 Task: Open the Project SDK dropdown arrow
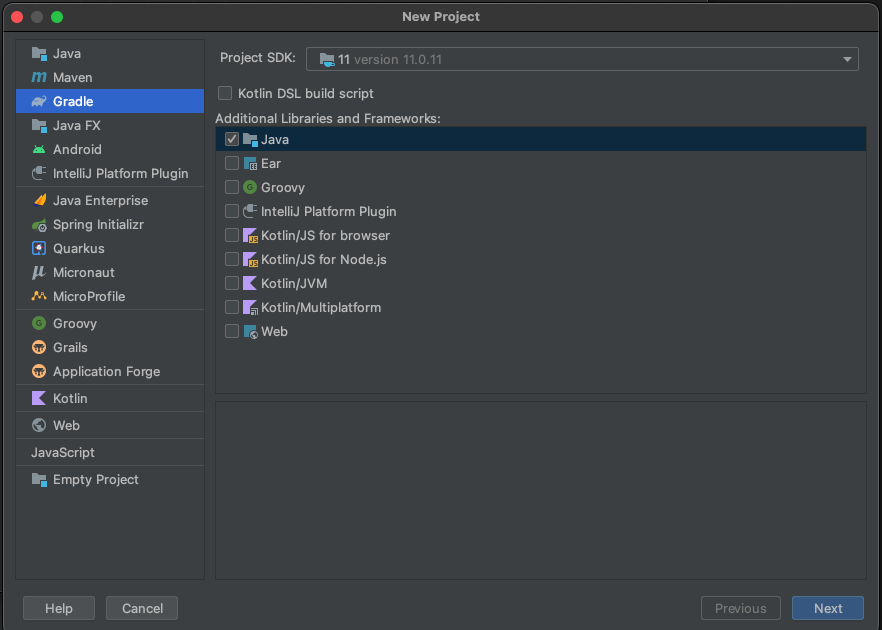pos(847,60)
